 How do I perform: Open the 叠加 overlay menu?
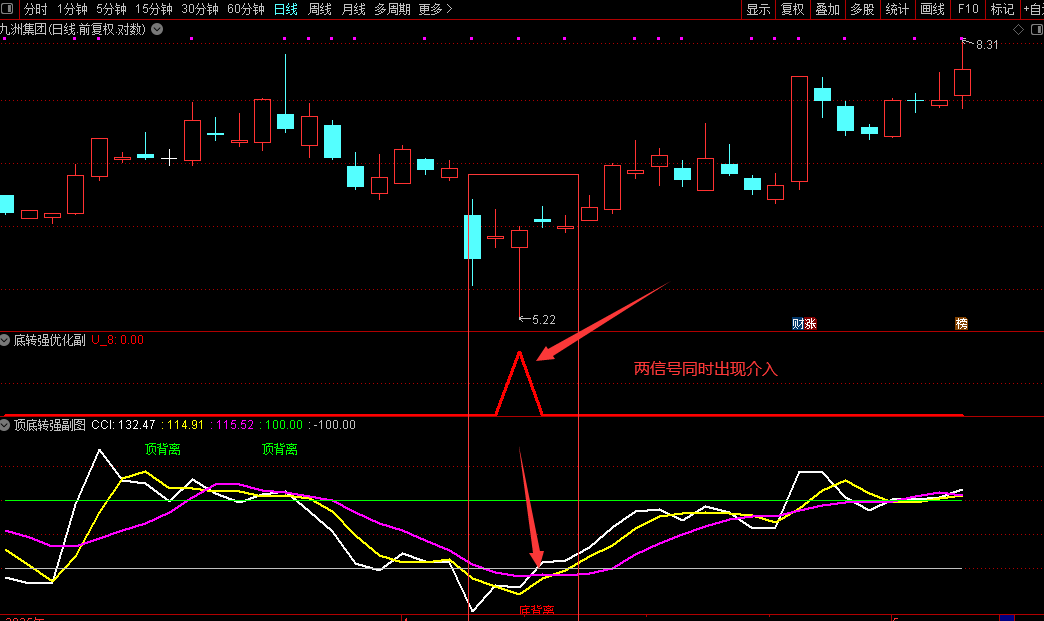tap(828, 9)
